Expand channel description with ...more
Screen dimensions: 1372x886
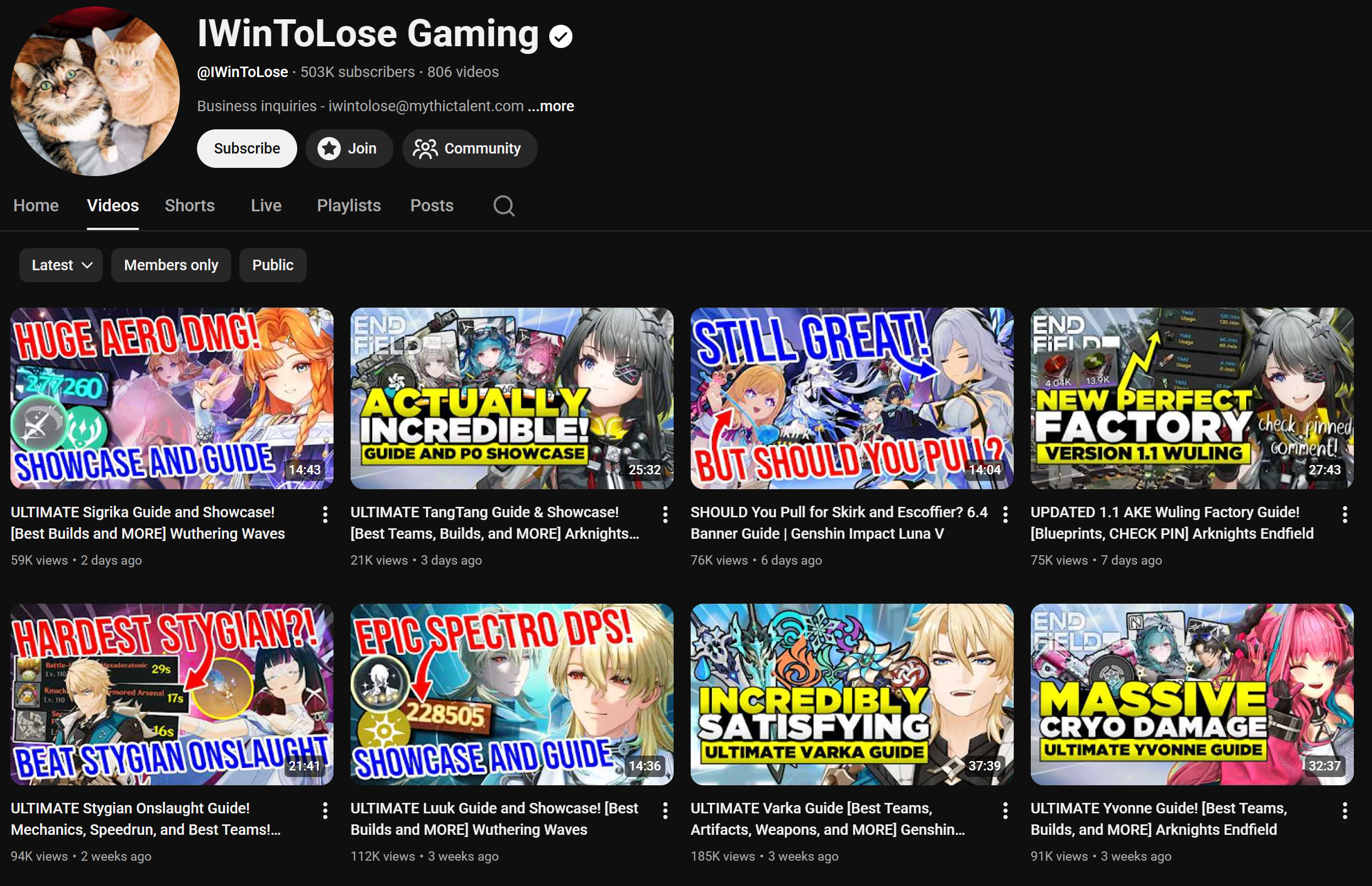551,106
